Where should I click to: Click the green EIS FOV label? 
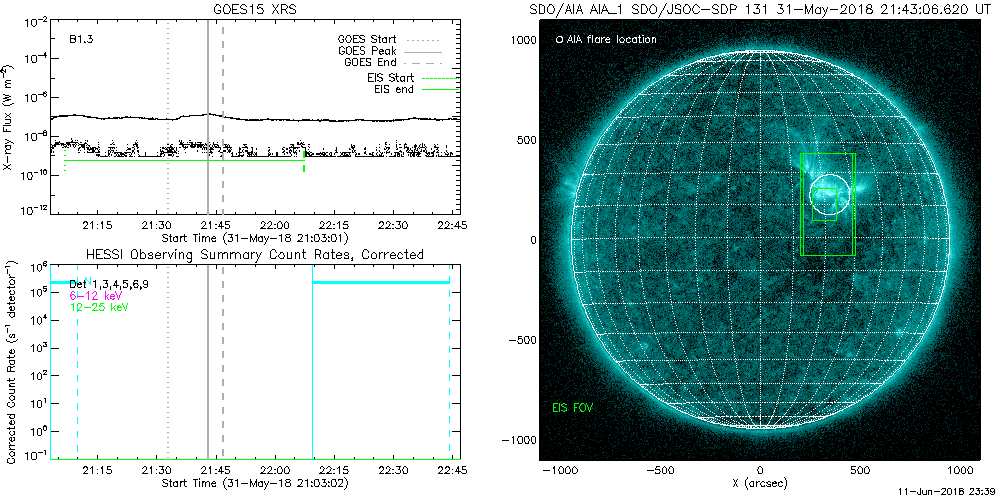572,408
